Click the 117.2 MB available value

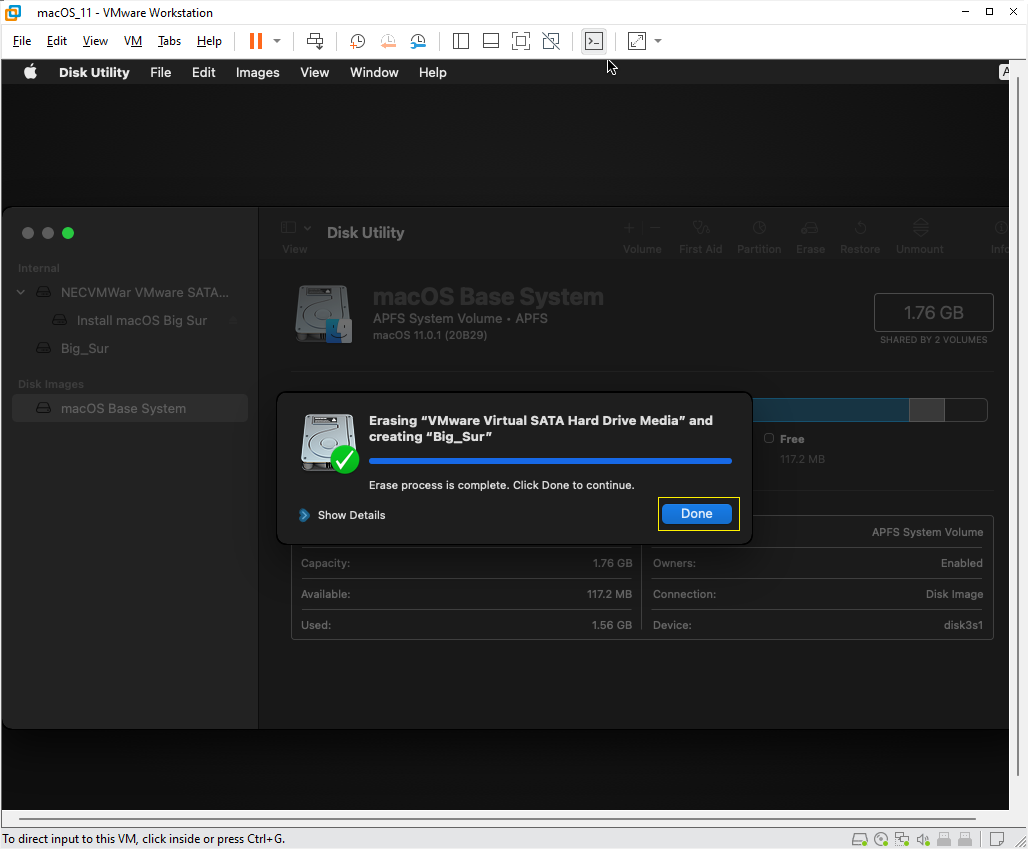(x=609, y=595)
